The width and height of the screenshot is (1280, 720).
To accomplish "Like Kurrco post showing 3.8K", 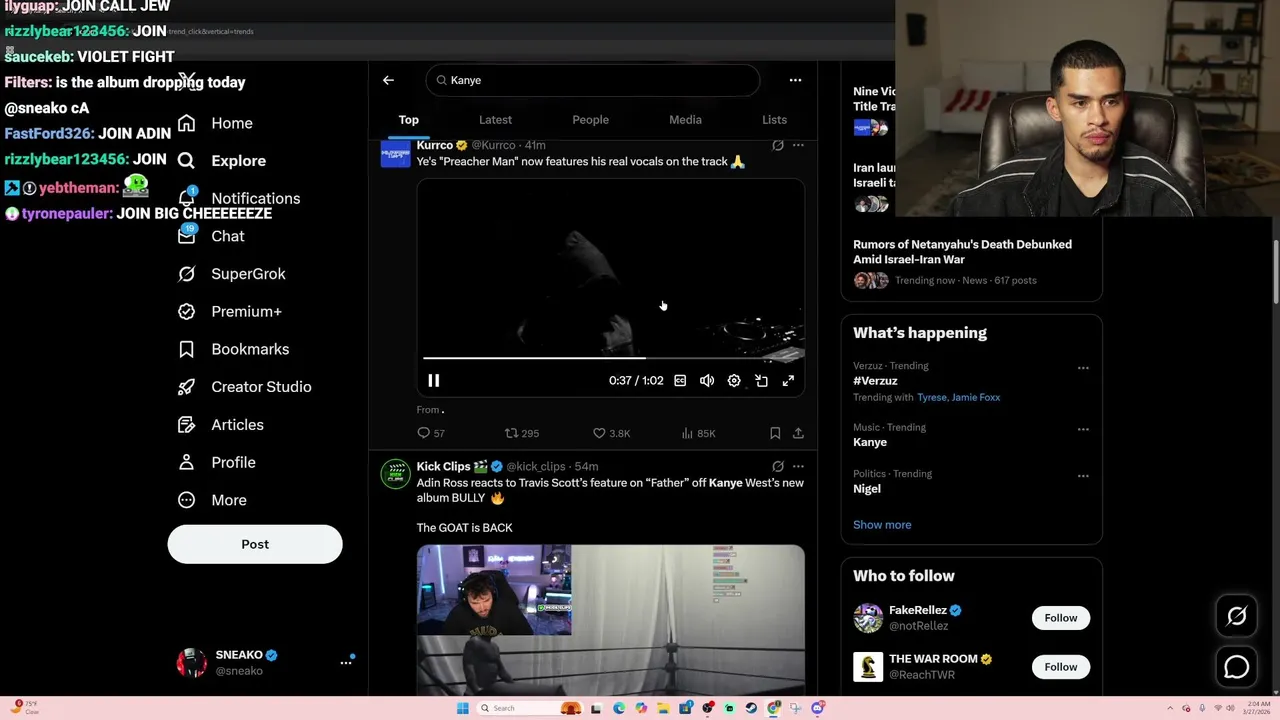I will [611, 433].
